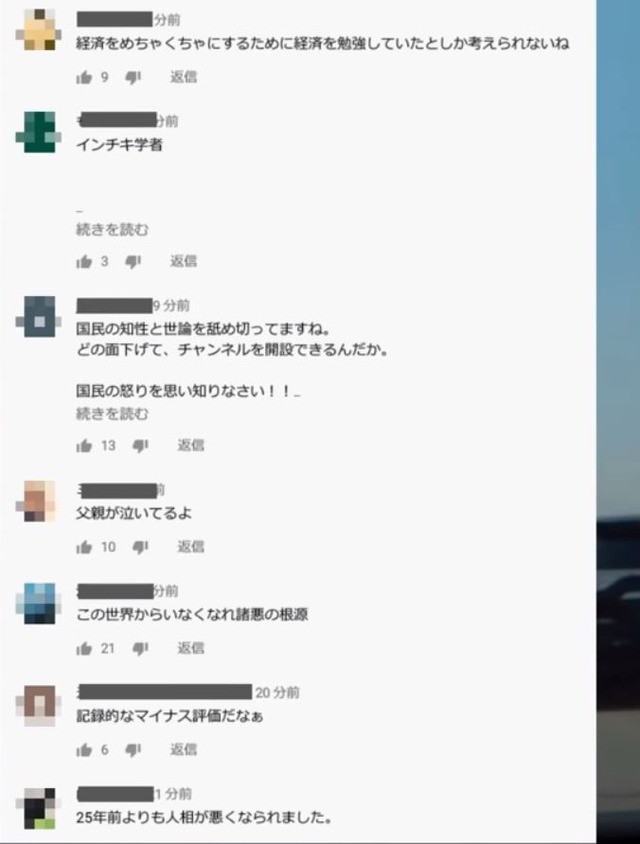Reply to the 経済をめちゃくちゃ comment
The width and height of the screenshot is (640, 844).
(x=184, y=77)
